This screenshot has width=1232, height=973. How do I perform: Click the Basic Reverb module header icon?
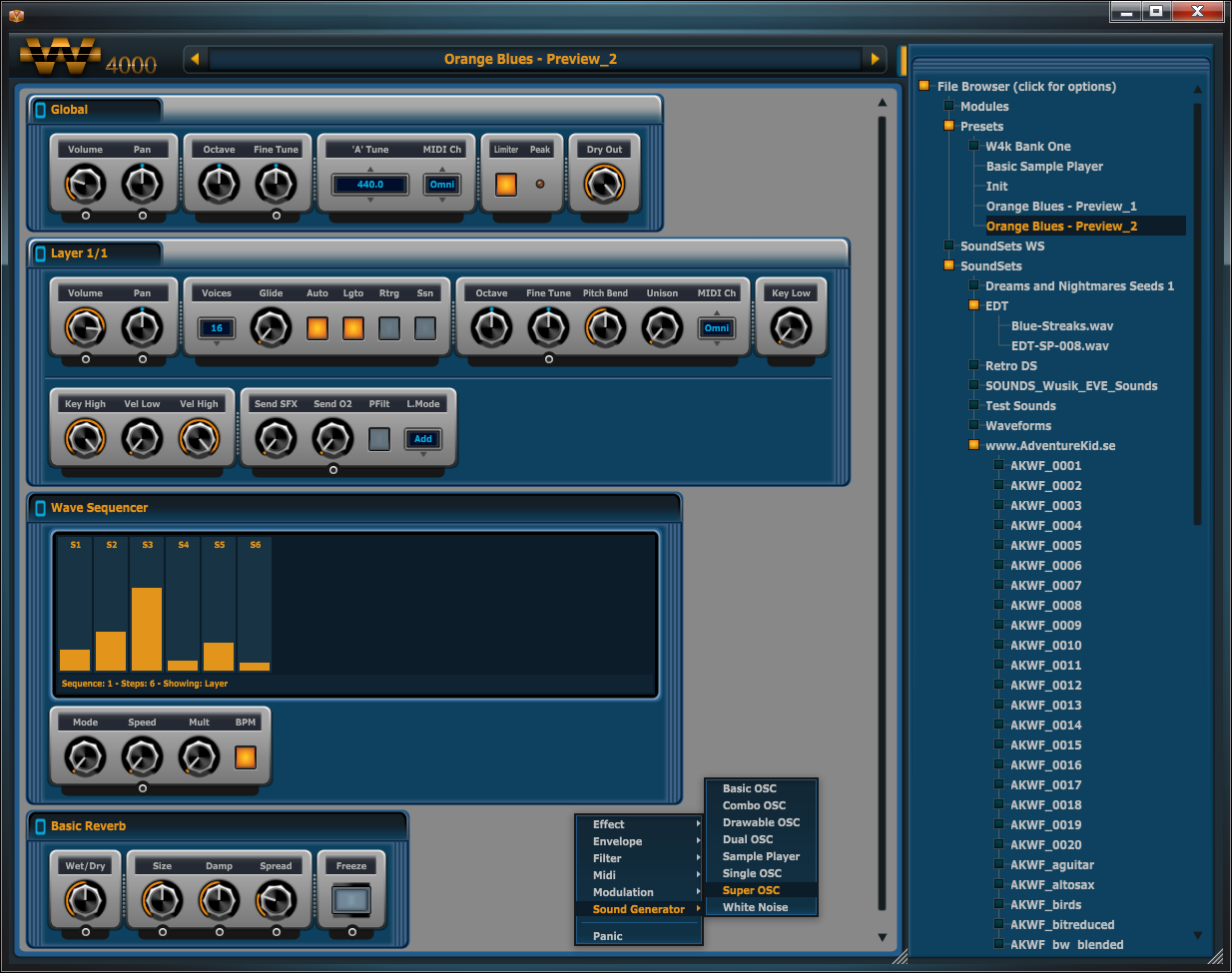41,826
